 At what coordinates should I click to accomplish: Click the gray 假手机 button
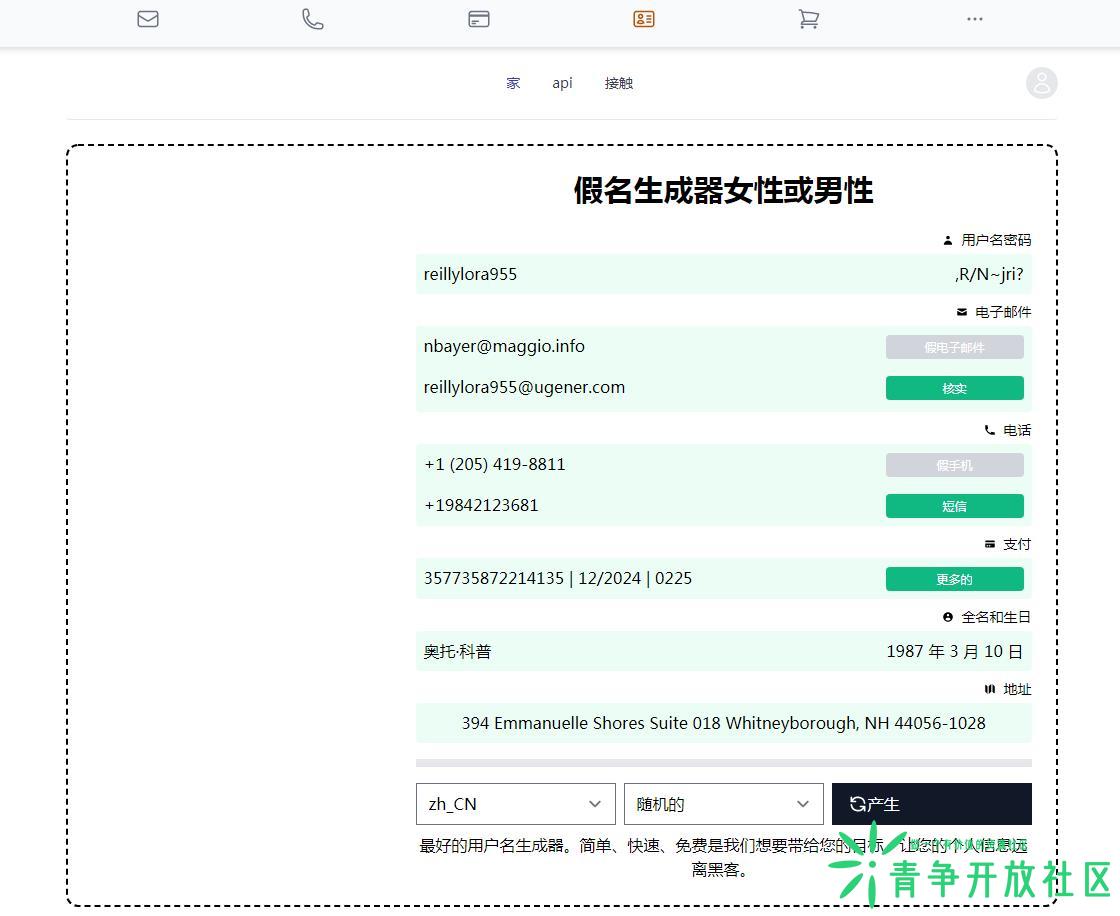[x=954, y=465]
